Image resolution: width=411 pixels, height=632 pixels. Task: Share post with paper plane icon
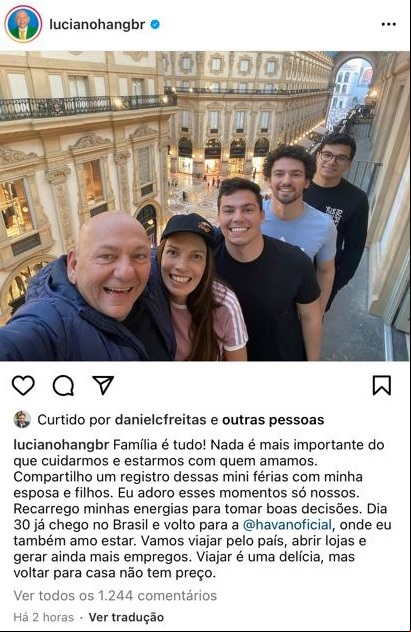pos(103,385)
